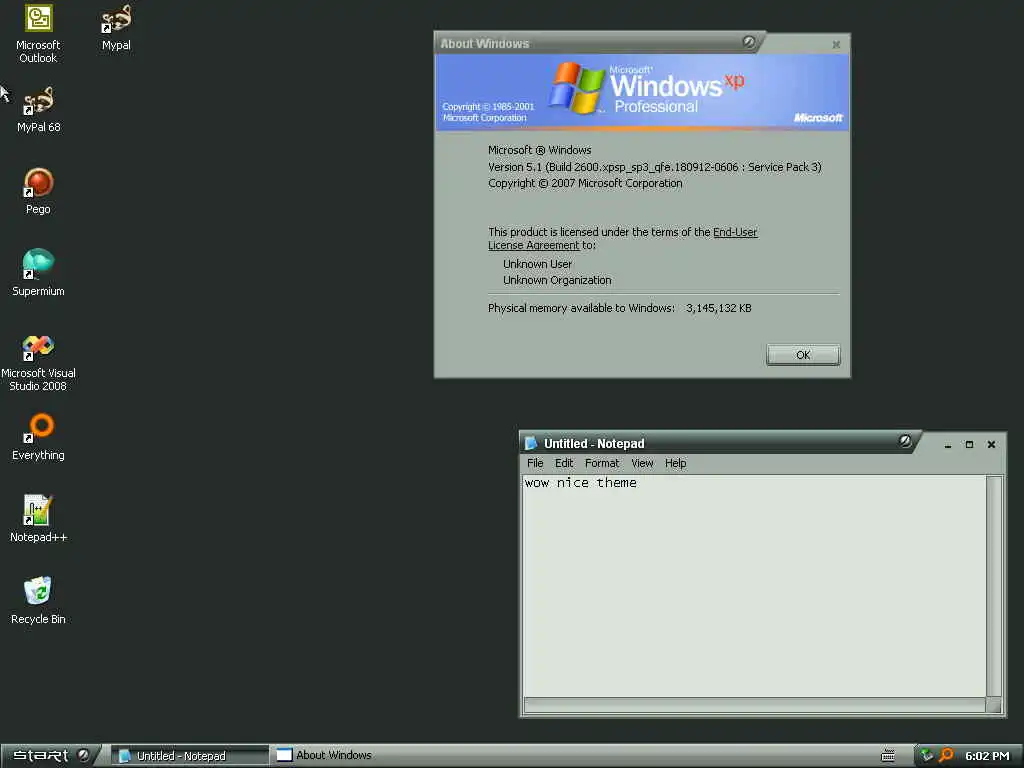
Task: Click the Version 5.1 build text line
Action: [654, 167]
